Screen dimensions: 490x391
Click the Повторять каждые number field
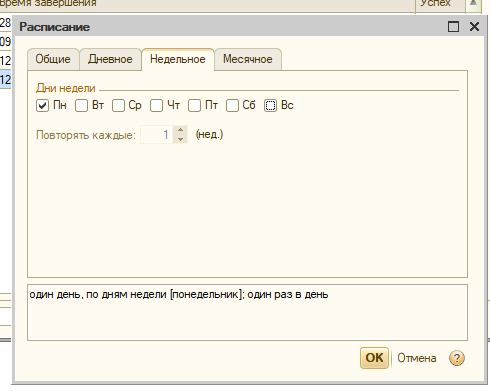coord(156,135)
